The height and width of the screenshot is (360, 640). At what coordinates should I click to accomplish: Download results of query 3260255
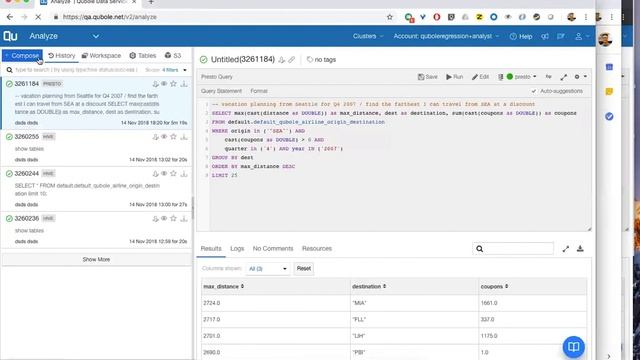coord(184,137)
